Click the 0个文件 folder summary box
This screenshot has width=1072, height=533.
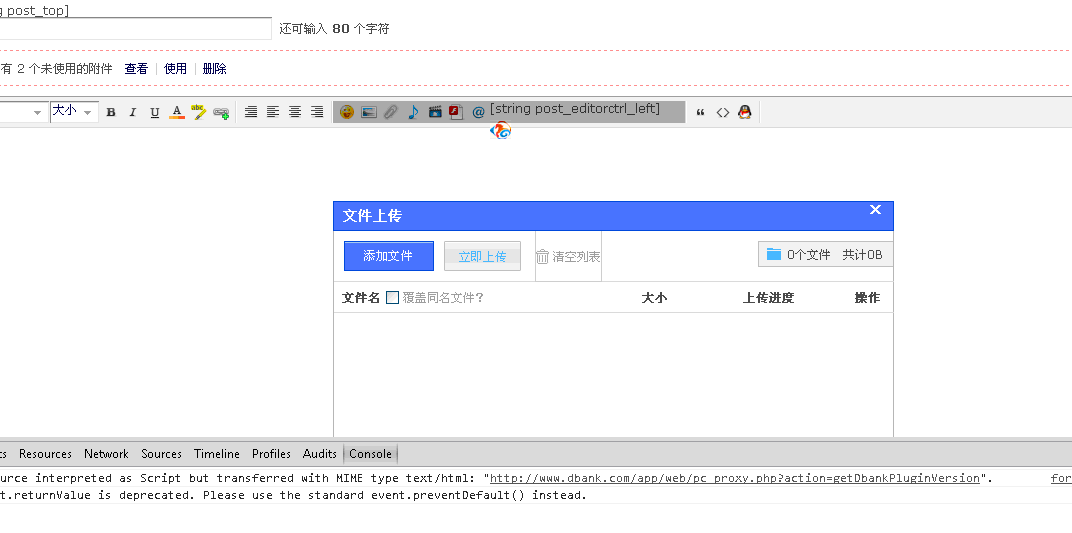[825, 254]
